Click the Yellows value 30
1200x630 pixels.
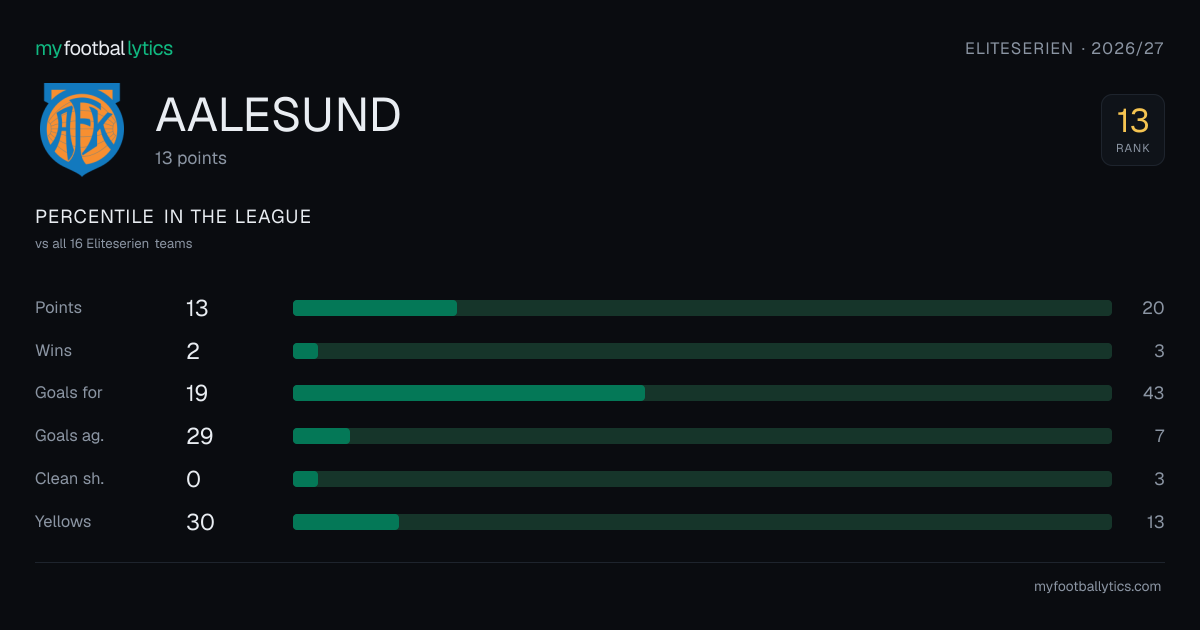click(200, 522)
